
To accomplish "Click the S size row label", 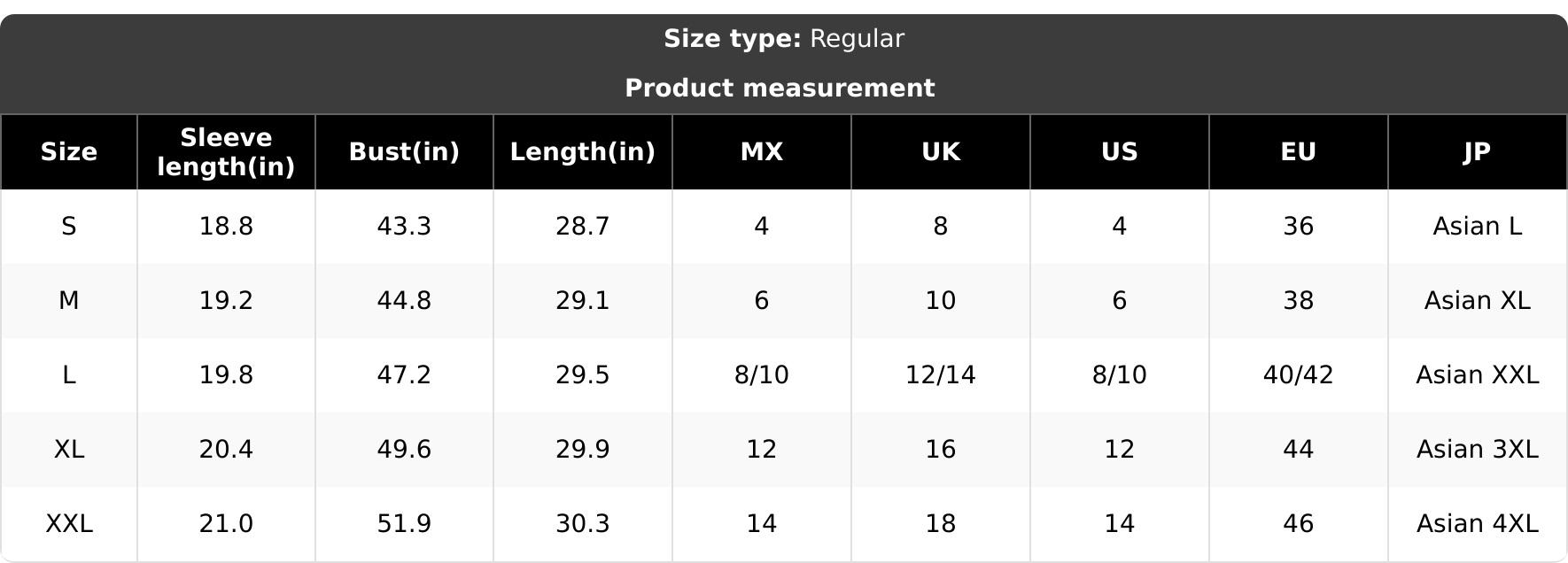I will (x=69, y=227).
